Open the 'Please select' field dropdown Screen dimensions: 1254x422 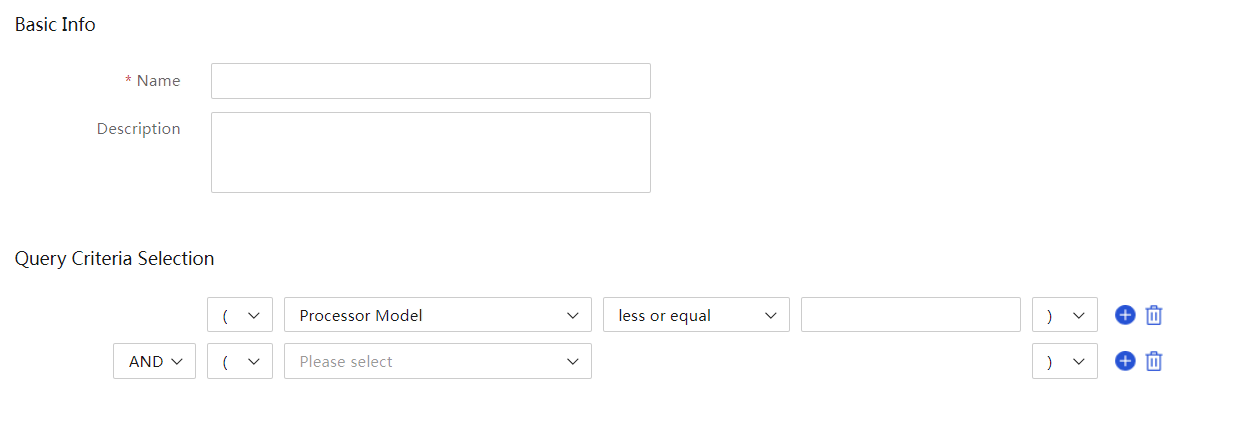click(438, 361)
